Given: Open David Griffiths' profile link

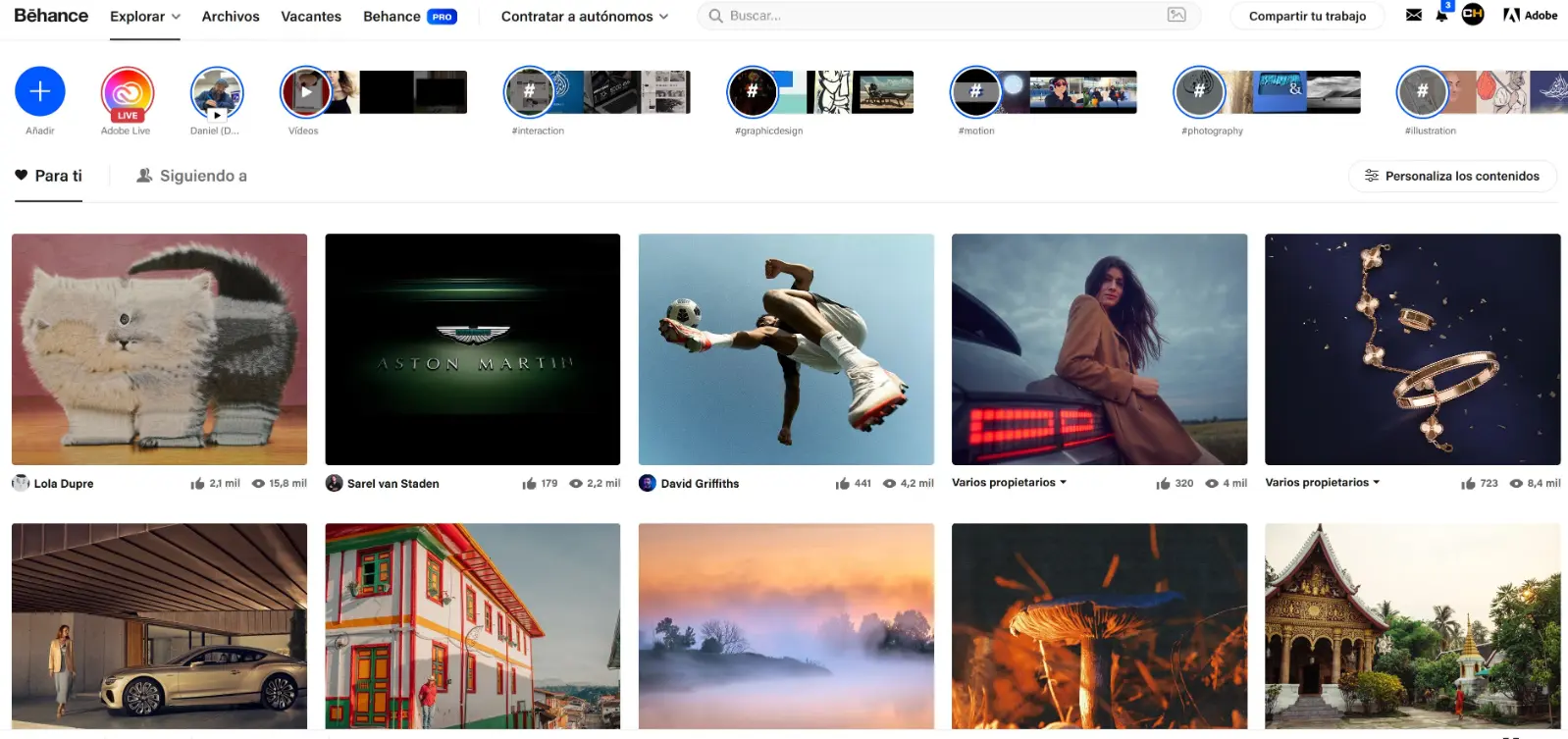Looking at the screenshot, I should click(700, 484).
